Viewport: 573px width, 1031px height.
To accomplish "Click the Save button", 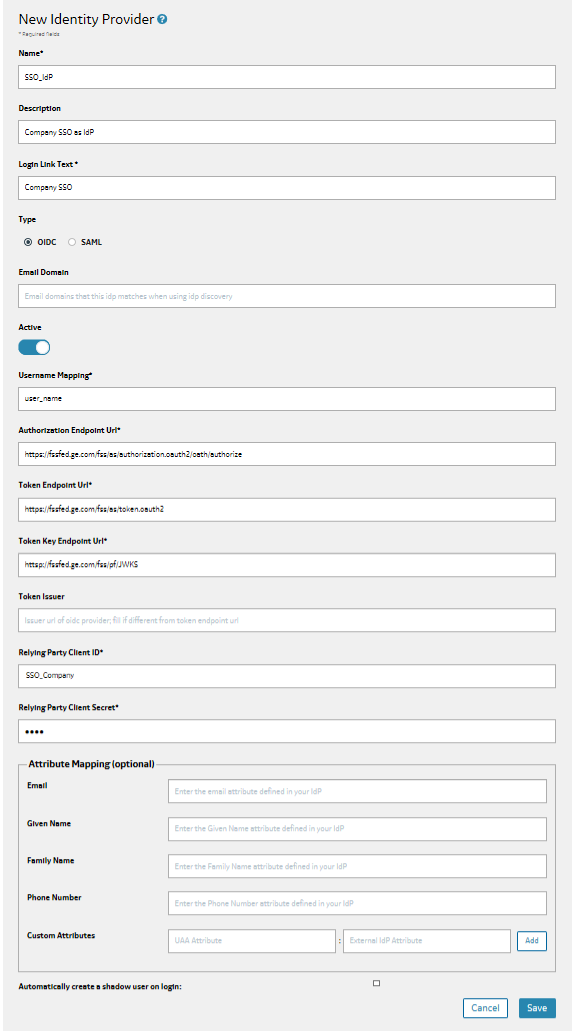I will (537, 1008).
